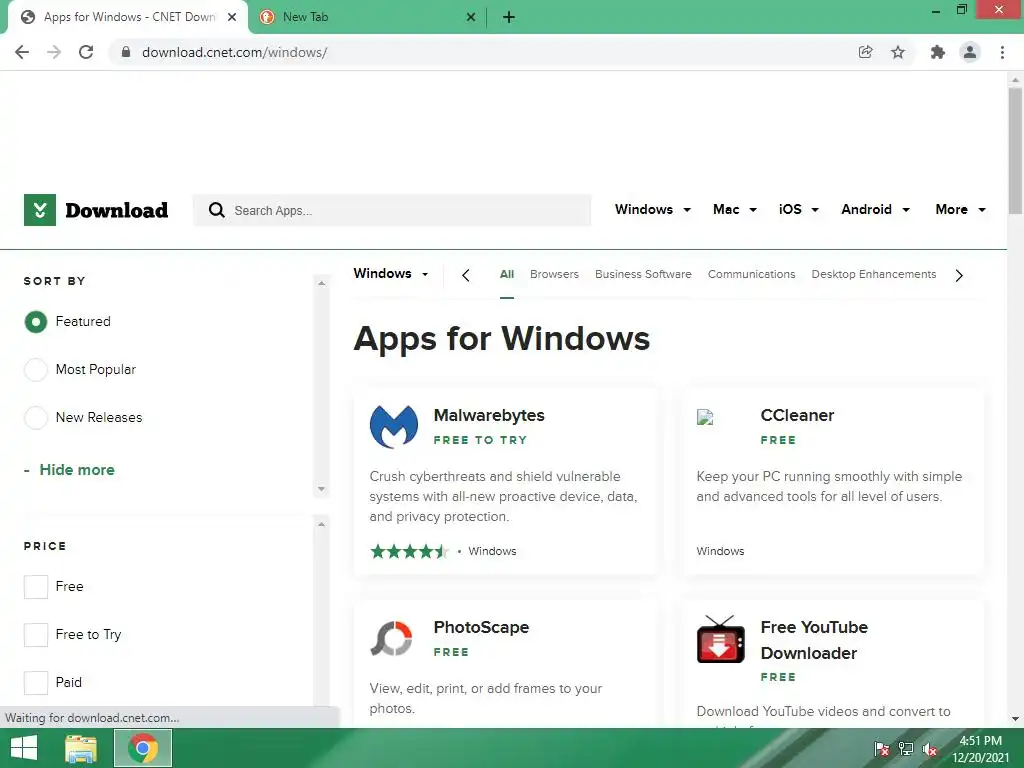Click the browser back arrow
The width and height of the screenshot is (1024, 768).
22,52
